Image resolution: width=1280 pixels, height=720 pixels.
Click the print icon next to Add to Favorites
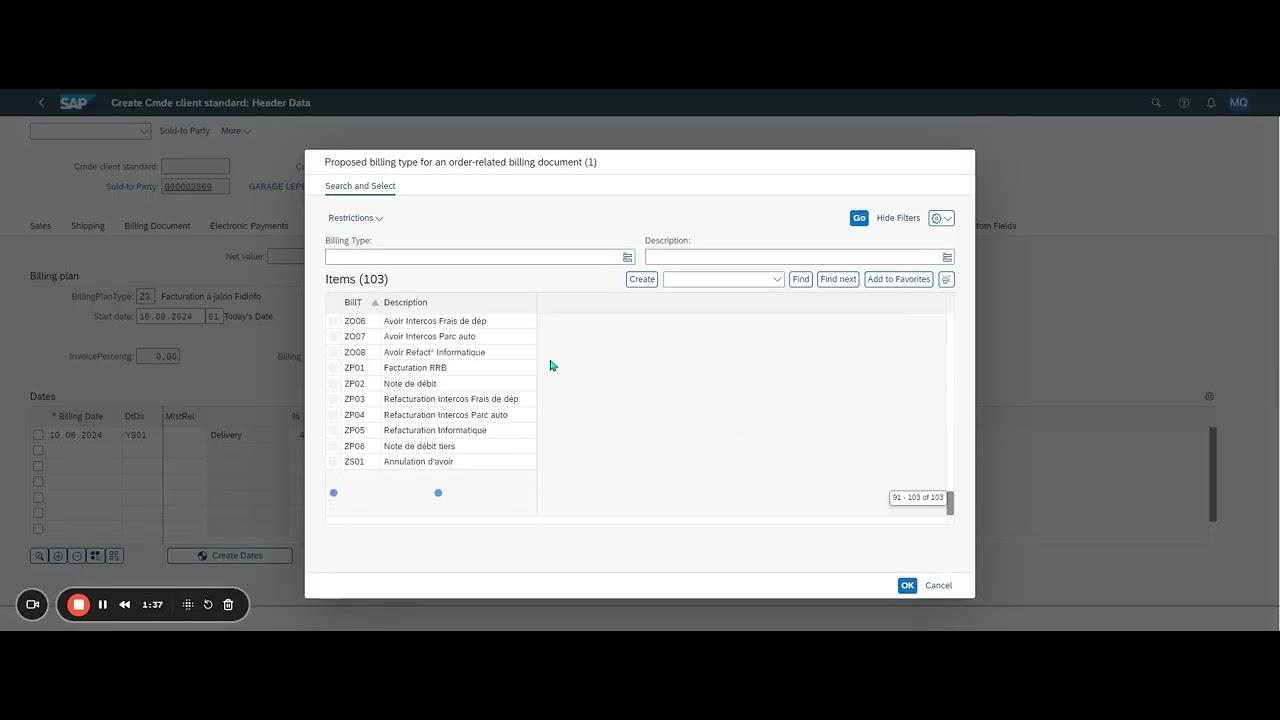(946, 279)
